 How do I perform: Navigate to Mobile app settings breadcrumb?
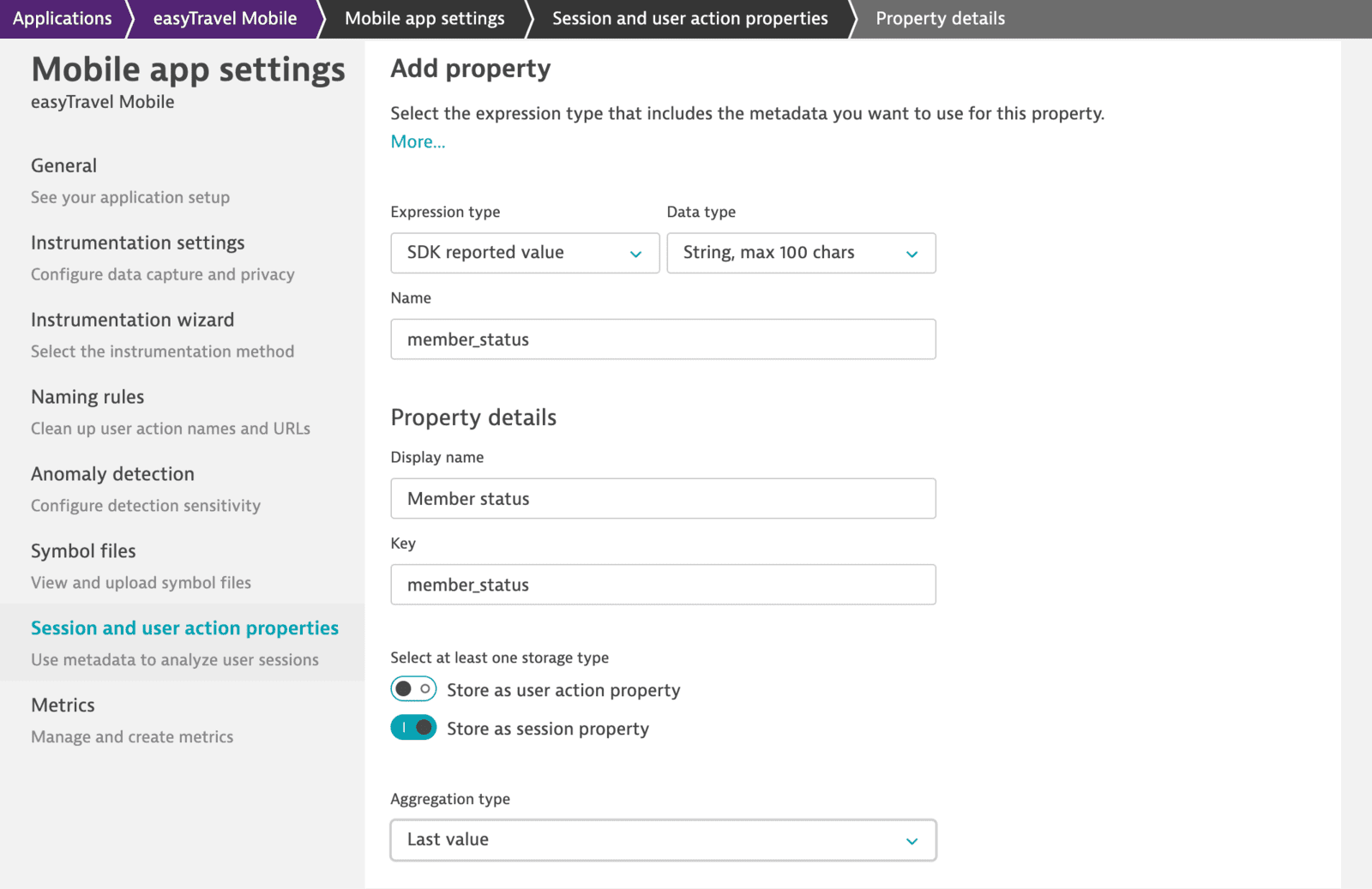[423, 18]
